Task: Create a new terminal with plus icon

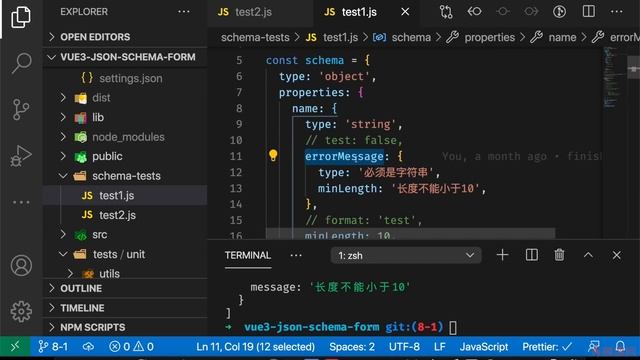Action: (502, 255)
